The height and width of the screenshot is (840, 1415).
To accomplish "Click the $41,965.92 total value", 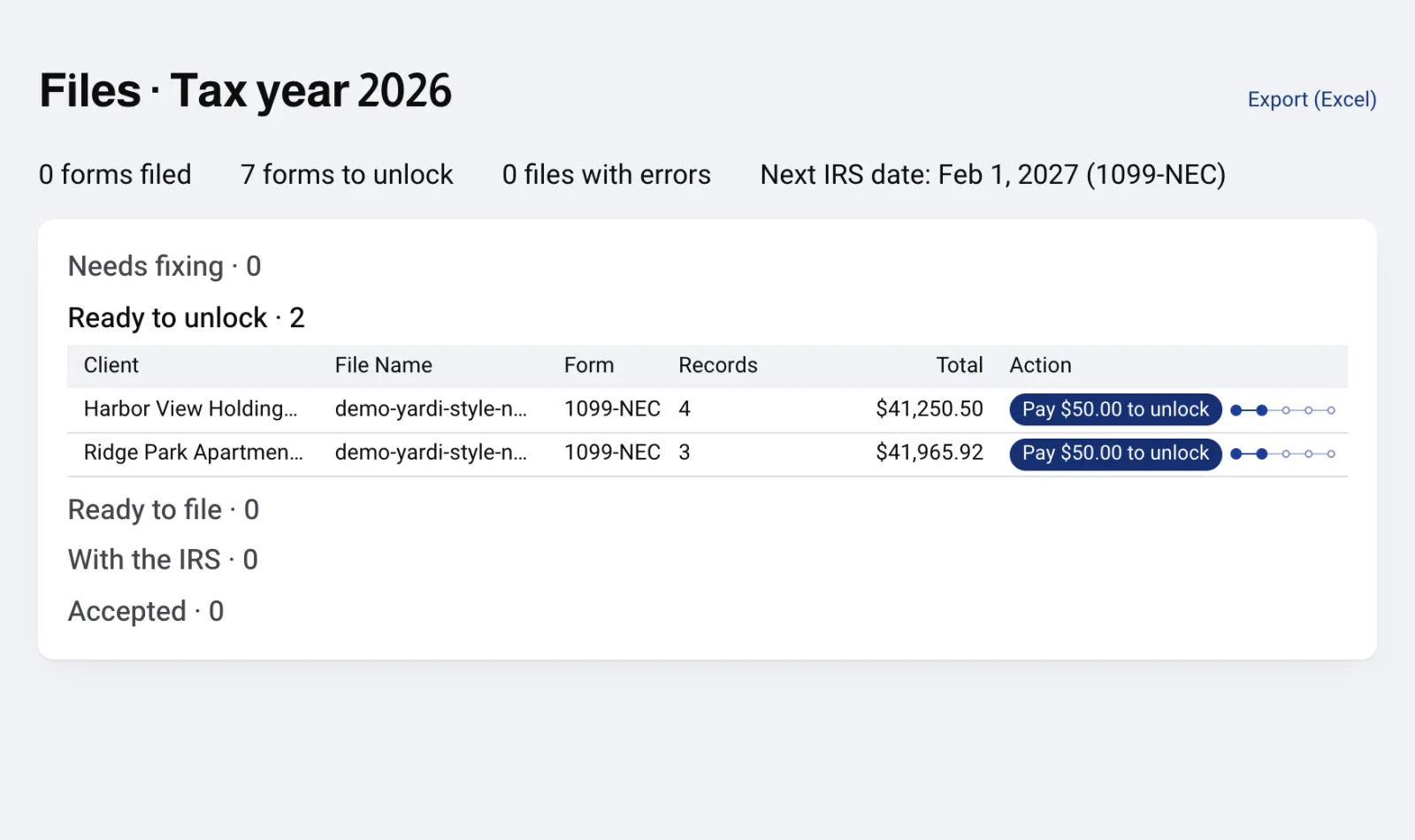I will pyautogui.click(x=929, y=452).
